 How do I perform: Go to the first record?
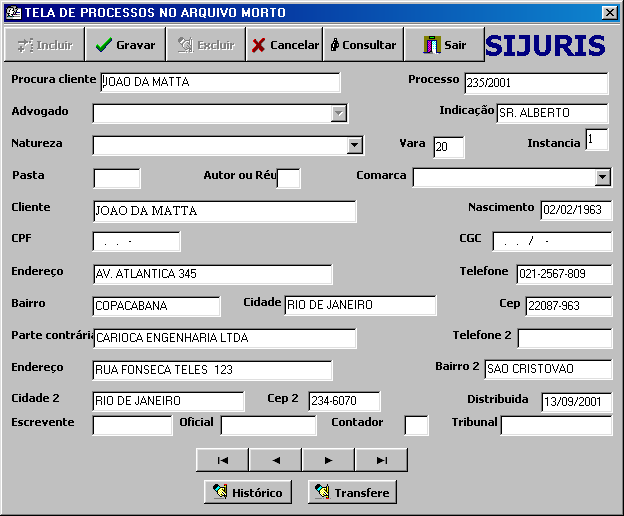click(222, 460)
